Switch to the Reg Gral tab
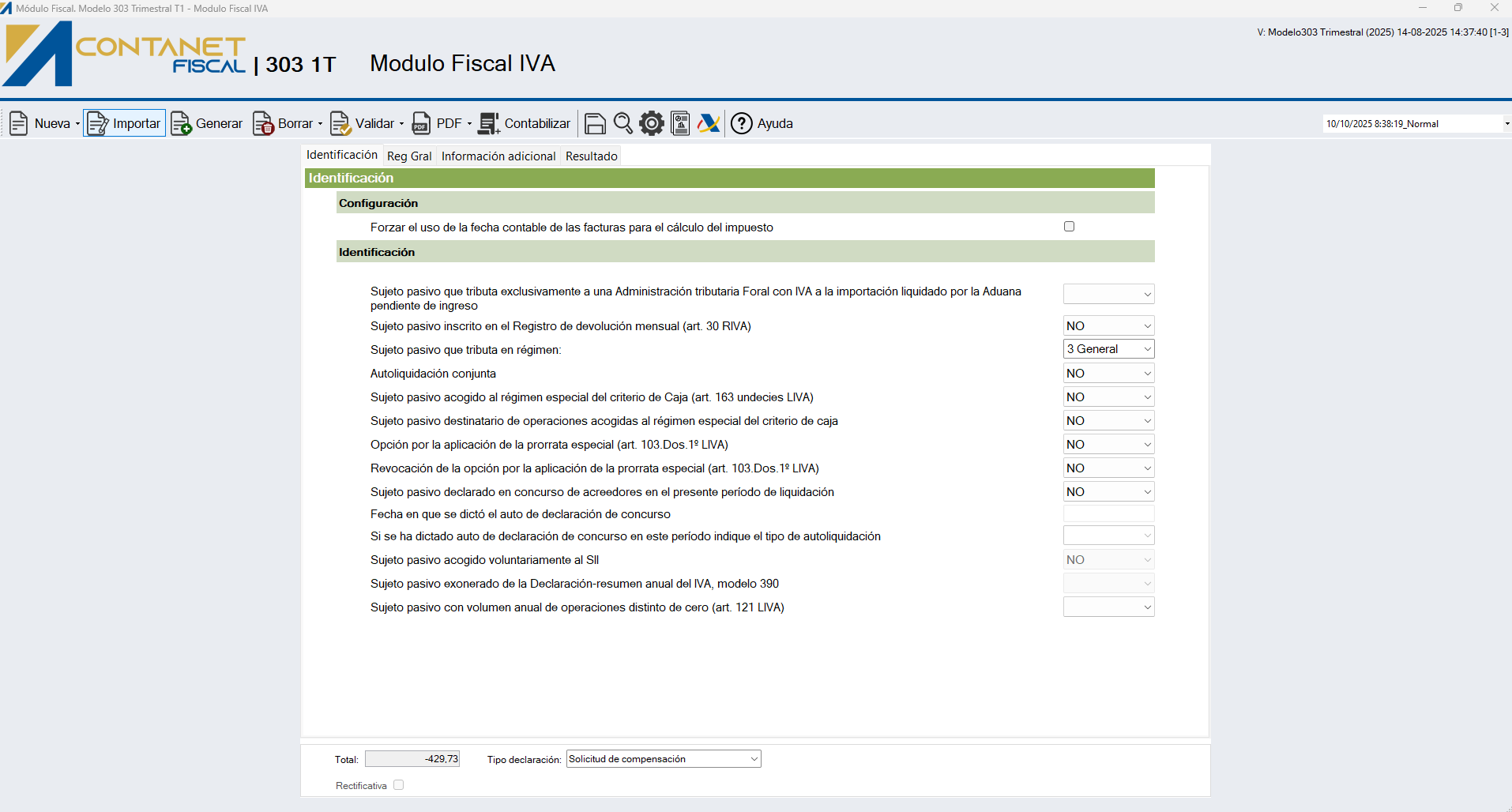Screen dimensions: 1512x812 pos(409,156)
